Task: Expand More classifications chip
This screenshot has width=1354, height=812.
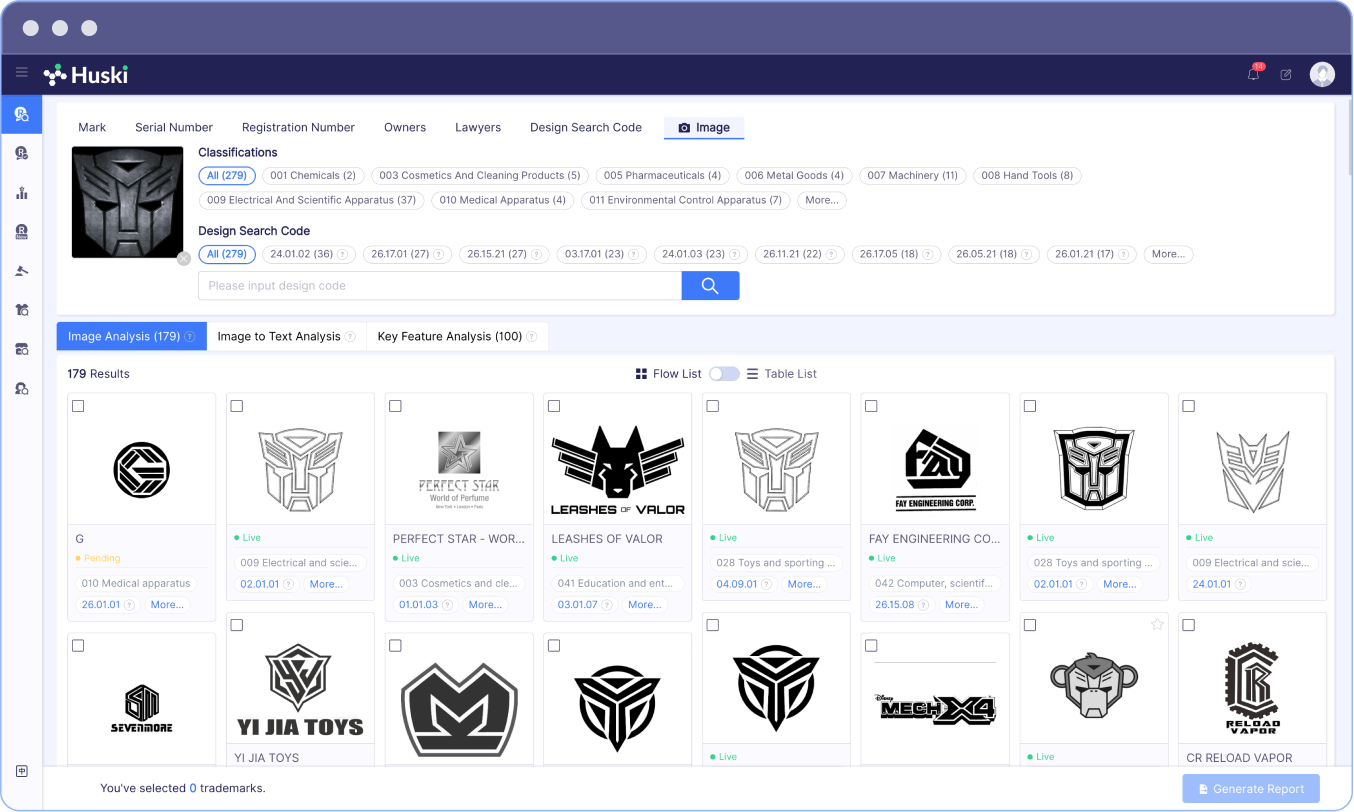Action: (x=821, y=200)
